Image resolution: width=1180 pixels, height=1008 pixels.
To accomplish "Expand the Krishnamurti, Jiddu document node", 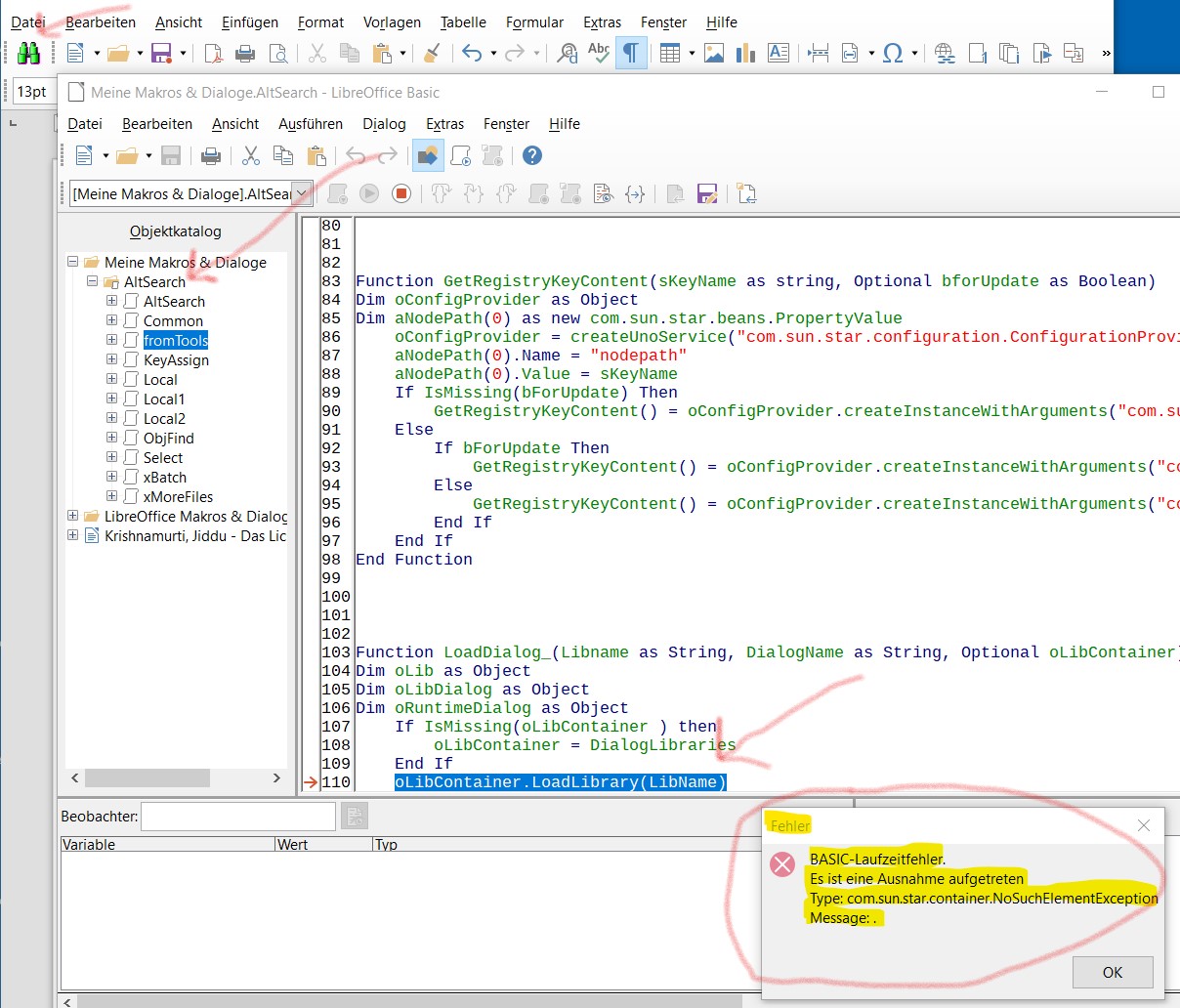I will 72,535.
